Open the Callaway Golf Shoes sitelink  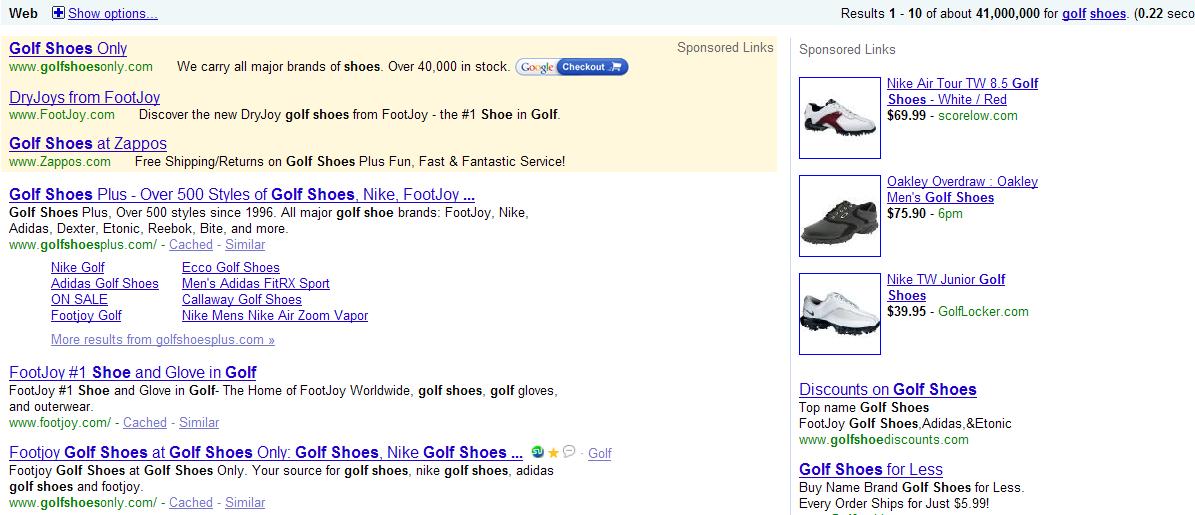(x=242, y=299)
